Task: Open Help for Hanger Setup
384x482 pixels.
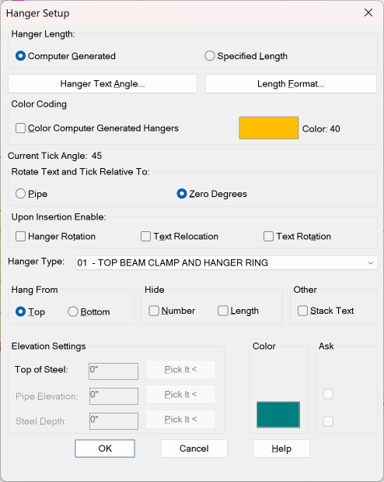Action: coord(281,448)
